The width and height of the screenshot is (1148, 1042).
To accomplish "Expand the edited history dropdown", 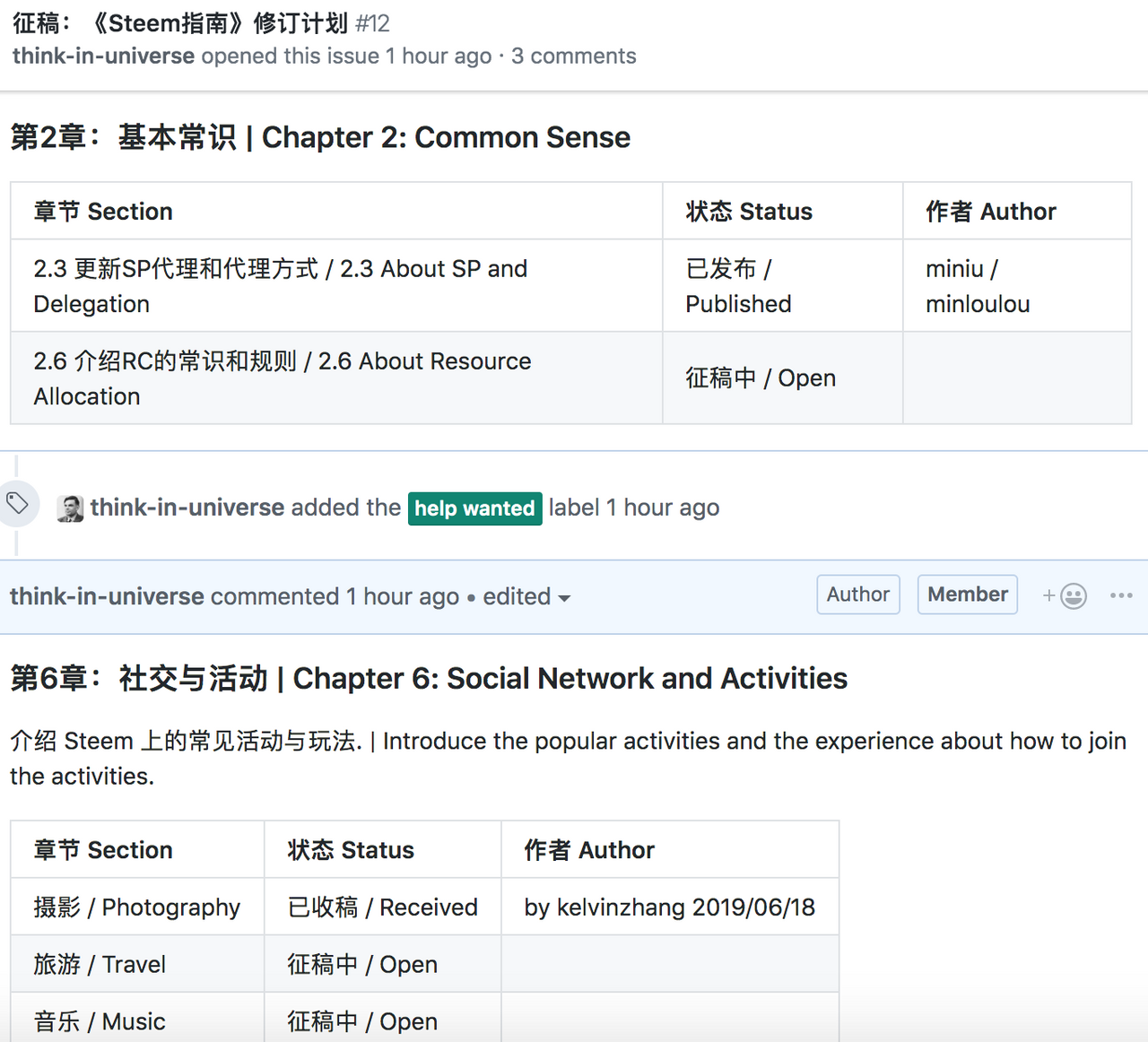I will pos(526,597).
